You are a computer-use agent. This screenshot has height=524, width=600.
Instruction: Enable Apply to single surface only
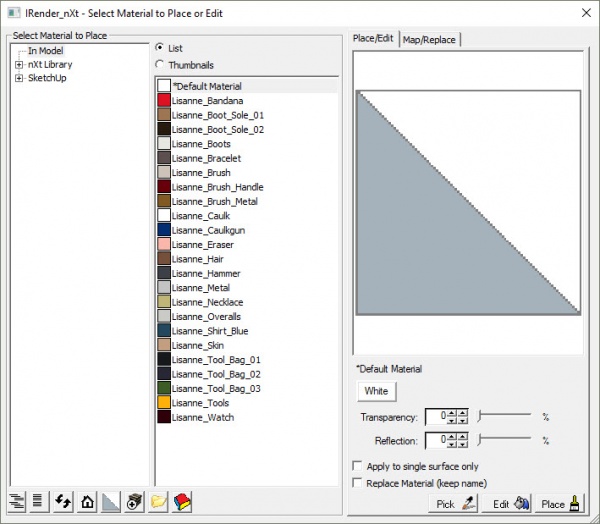359,466
